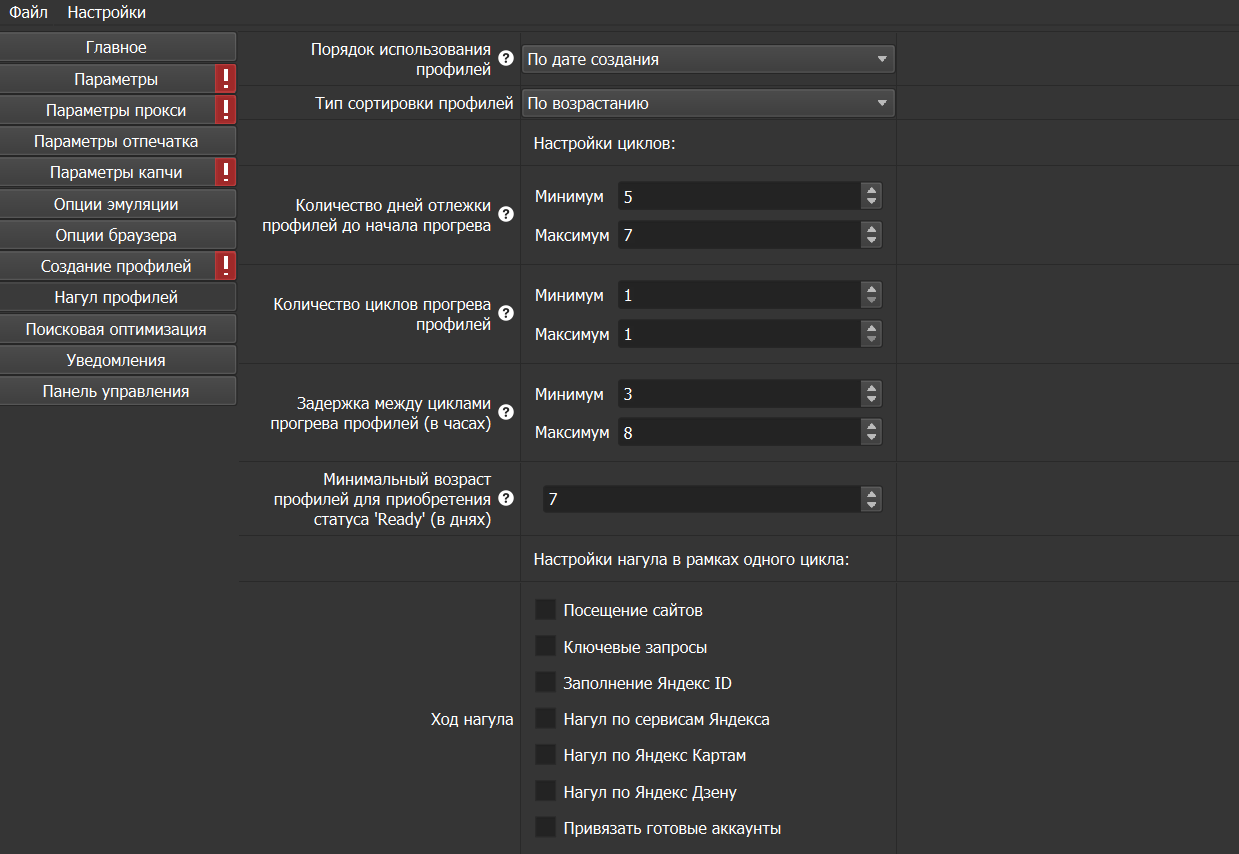Click help icon beside 'Порядок использования профилей'
1239x854 pixels.
pyautogui.click(x=505, y=59)
